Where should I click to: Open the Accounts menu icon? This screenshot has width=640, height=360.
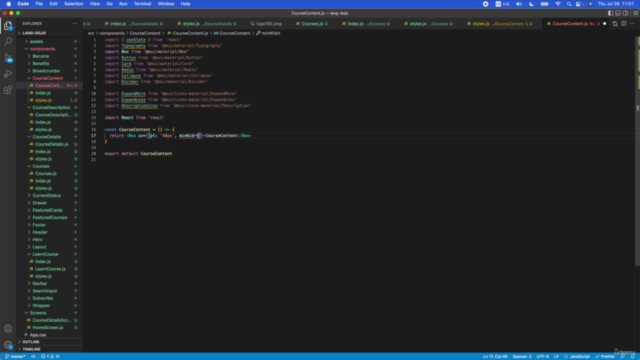8,329
